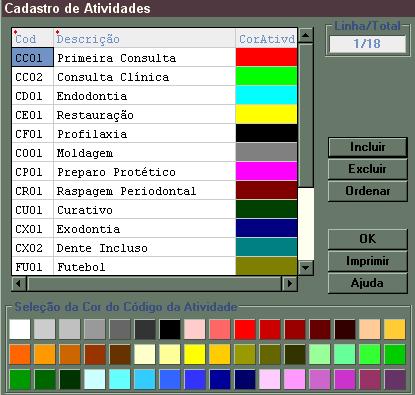Click the vertical scrollbar thumb
The image size is (415, 395).
pyautogui.click(x=306, y=115)
